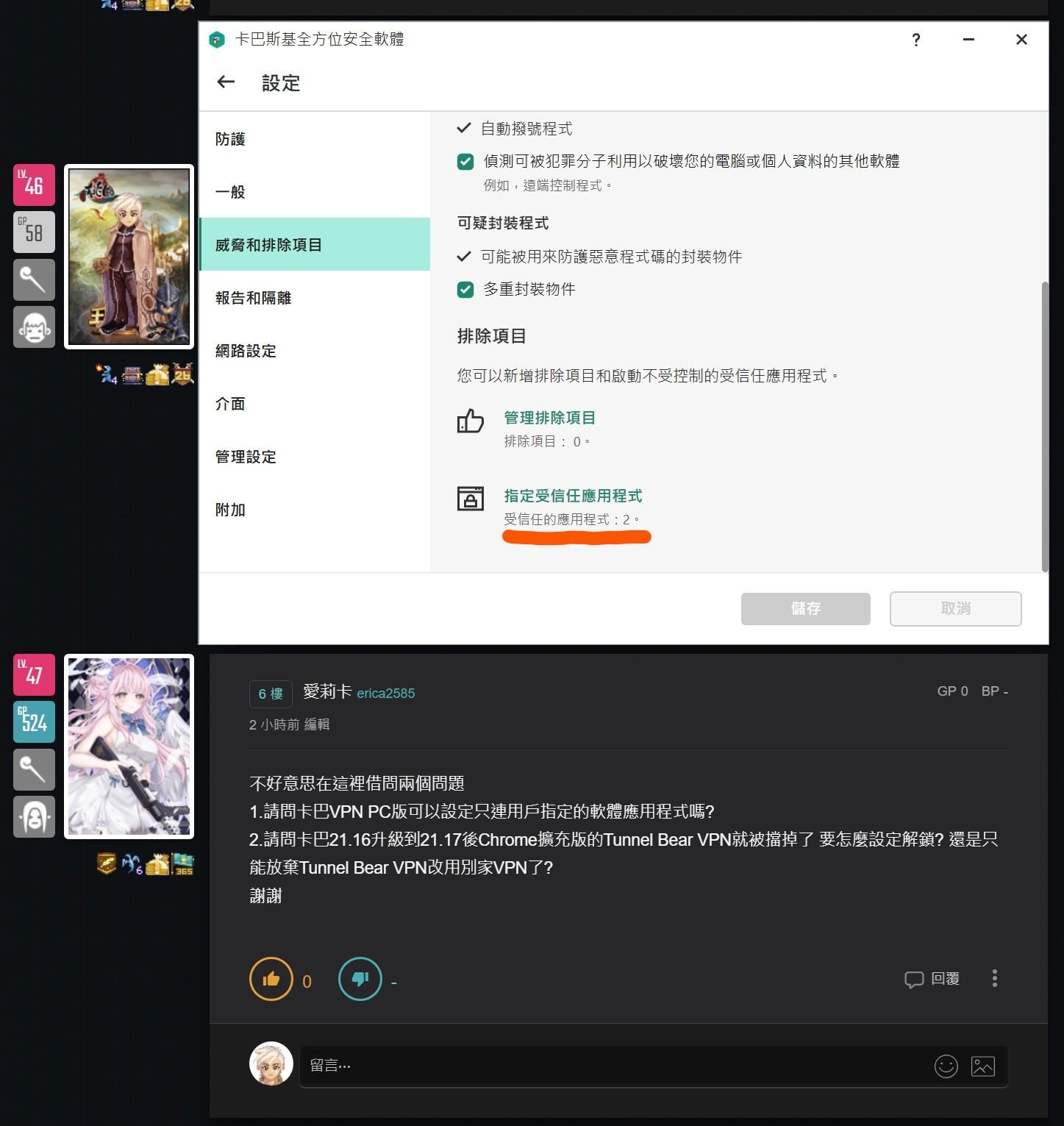Click the Kaspersky logo in the window title bar
The image size is (1064, 1126).
(217, 40)
